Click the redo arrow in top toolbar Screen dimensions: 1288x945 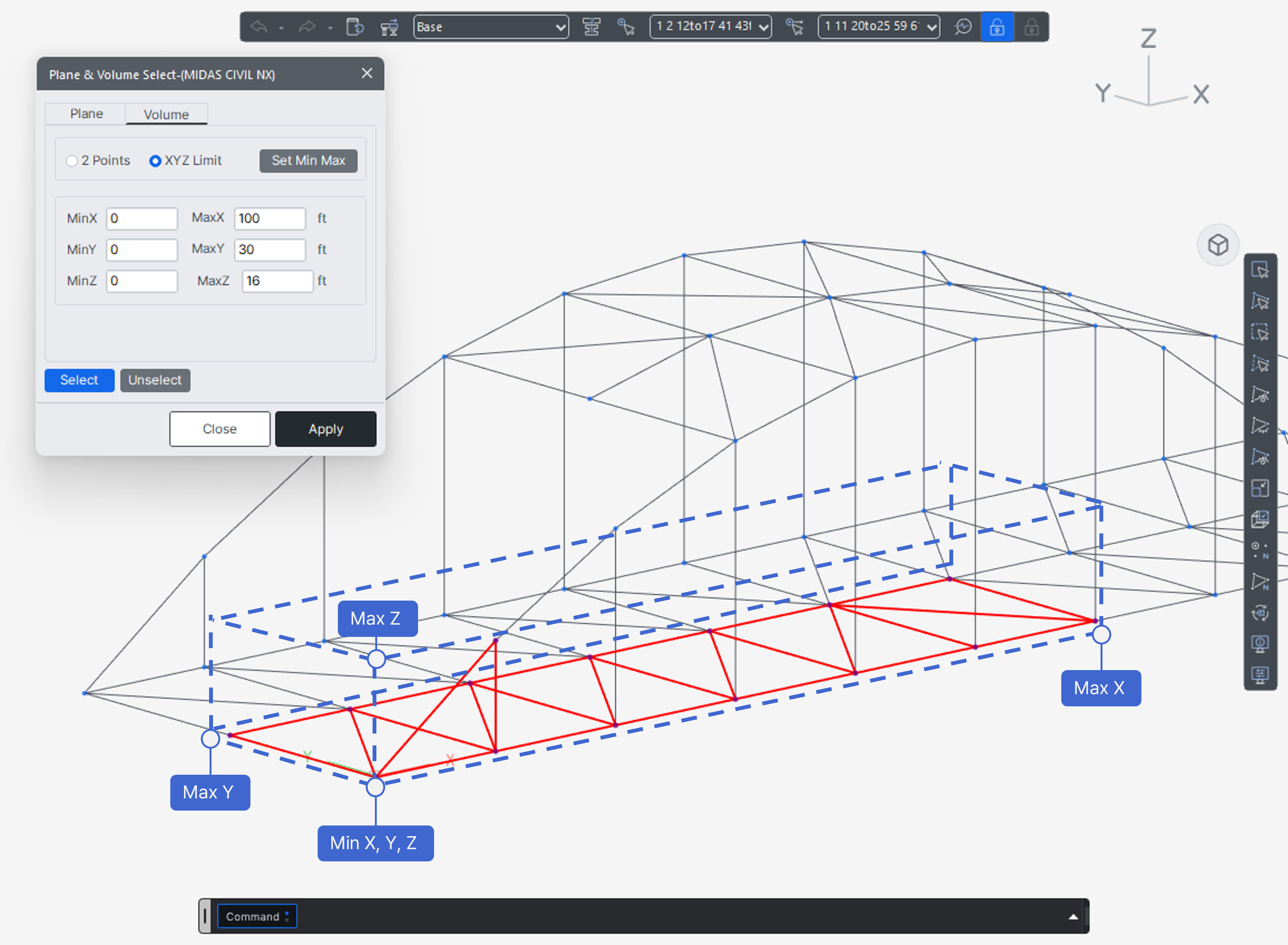(x=307, y=26)
